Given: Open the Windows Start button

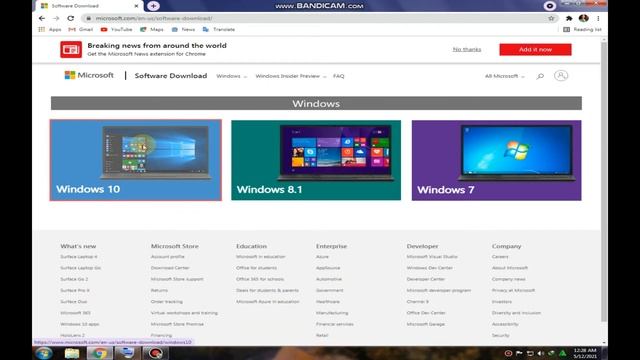Looking at the screenshot, I should tap(44, 353).
